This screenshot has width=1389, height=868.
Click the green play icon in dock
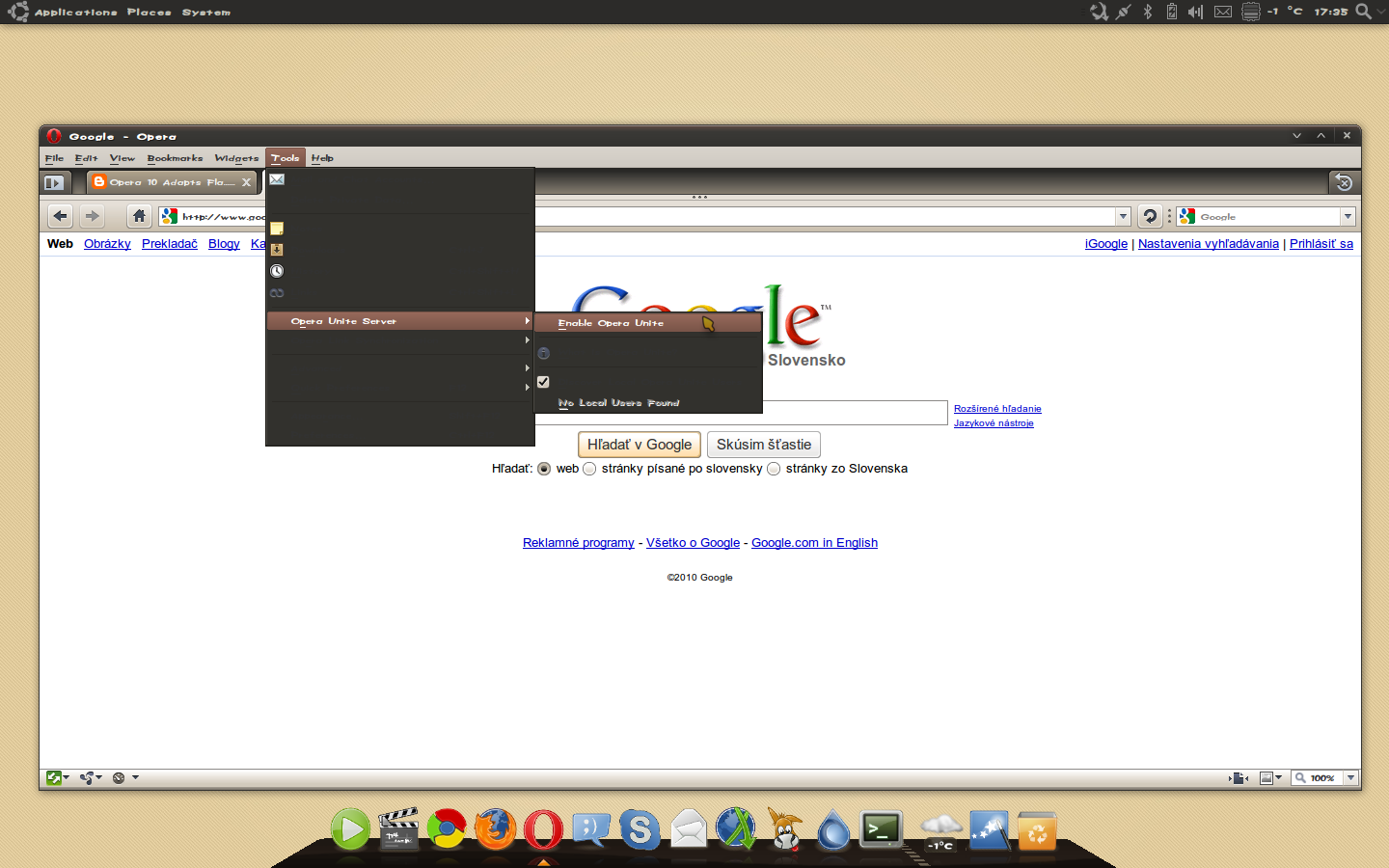350,828
